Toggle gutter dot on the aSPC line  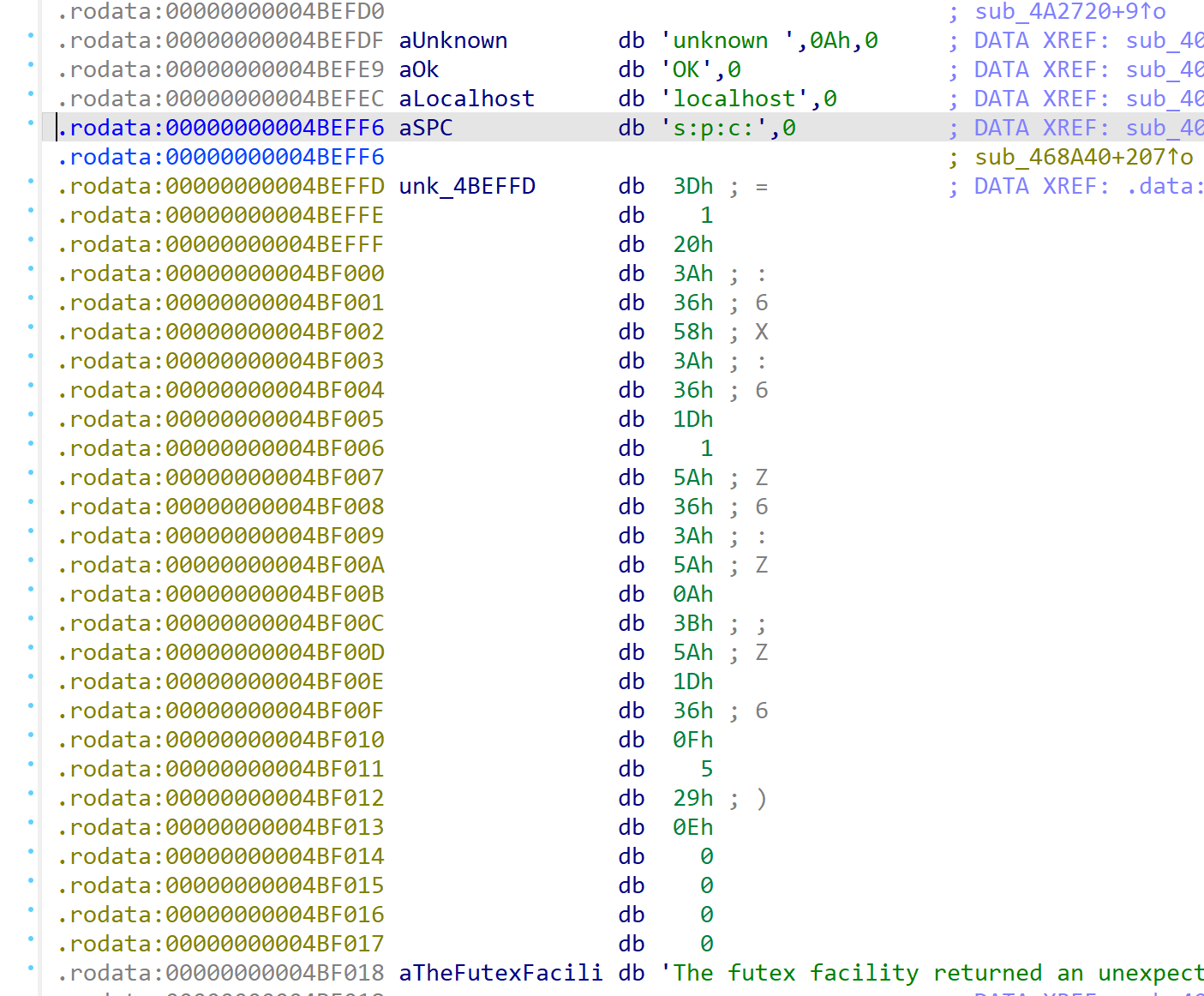[31, 123]
